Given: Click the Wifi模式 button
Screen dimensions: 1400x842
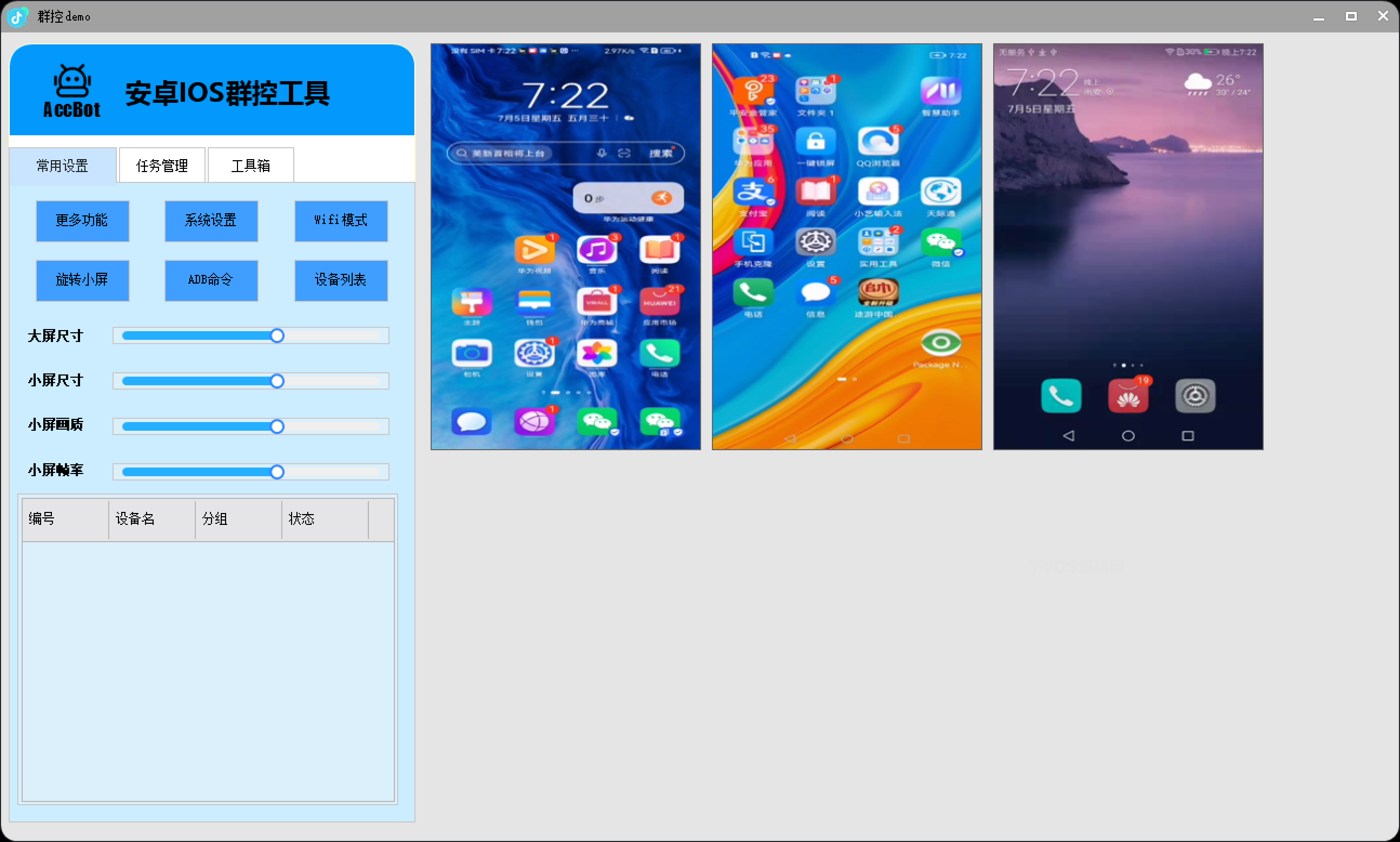Looking at the screenshot, I should (x=341, y=221).
